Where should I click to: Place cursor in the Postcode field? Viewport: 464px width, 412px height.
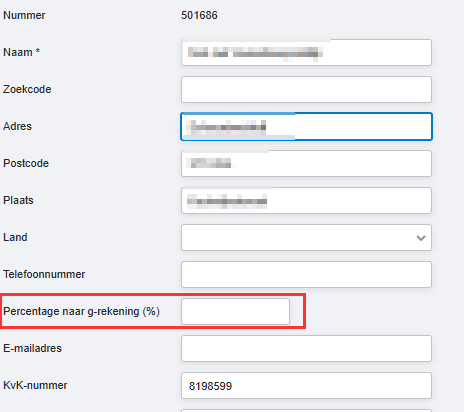point(306,163)
